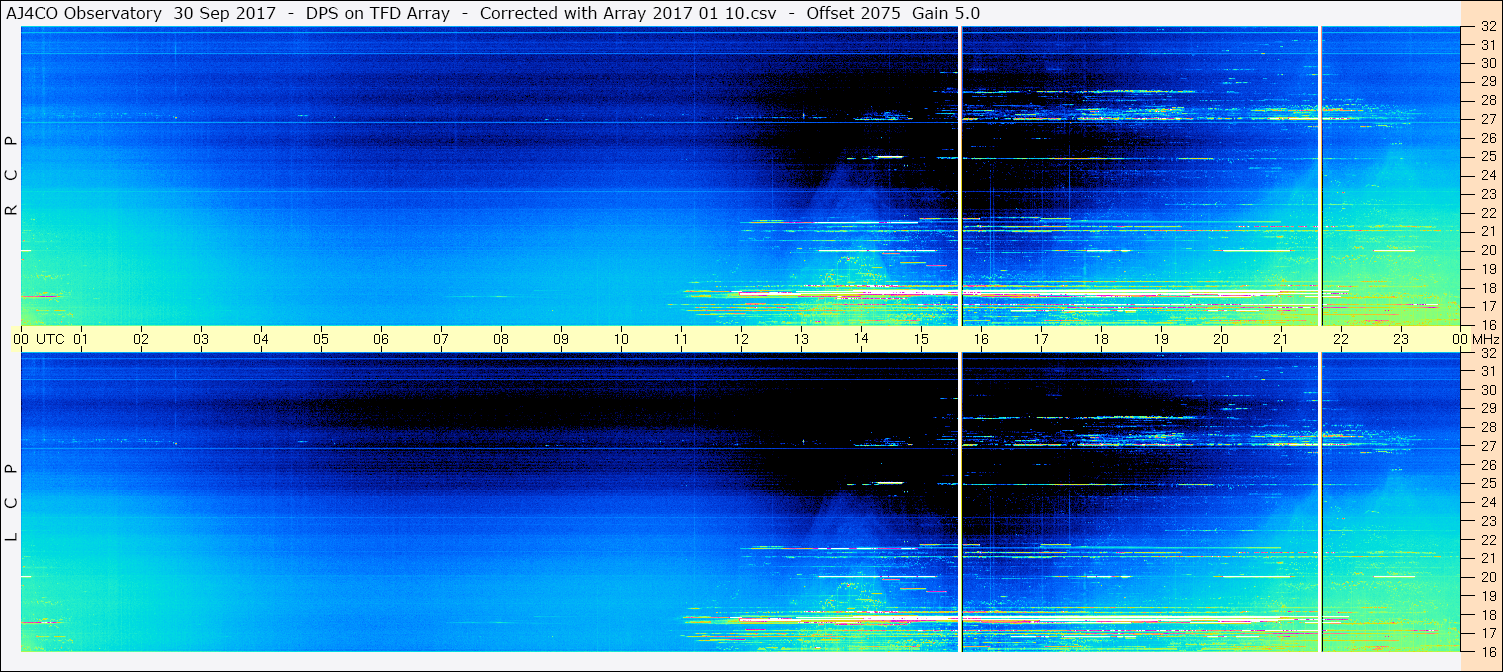Viewport: 1503px width, 672px height.
Task: Click the 31 MHz tick of LCP panel
Action: [1488, 371]
